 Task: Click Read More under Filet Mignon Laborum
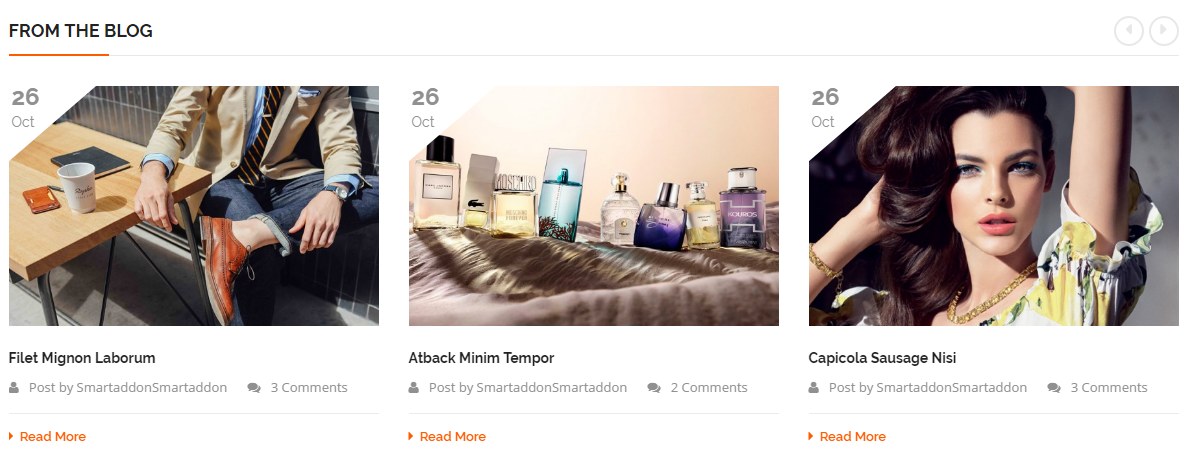(52, 436)
